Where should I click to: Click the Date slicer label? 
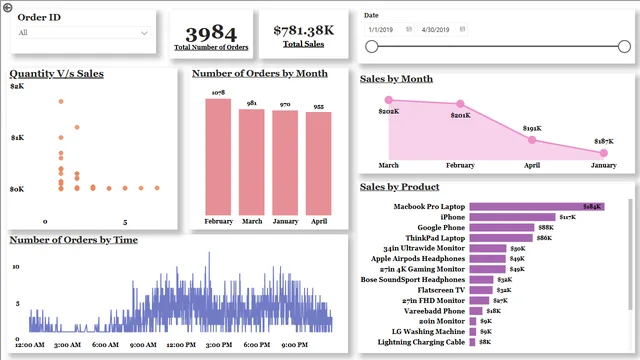point(371,16)
